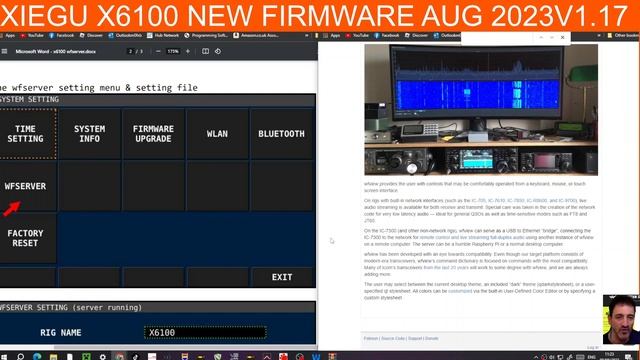Open Settings gear on taskbar

[x=102, y=357]
